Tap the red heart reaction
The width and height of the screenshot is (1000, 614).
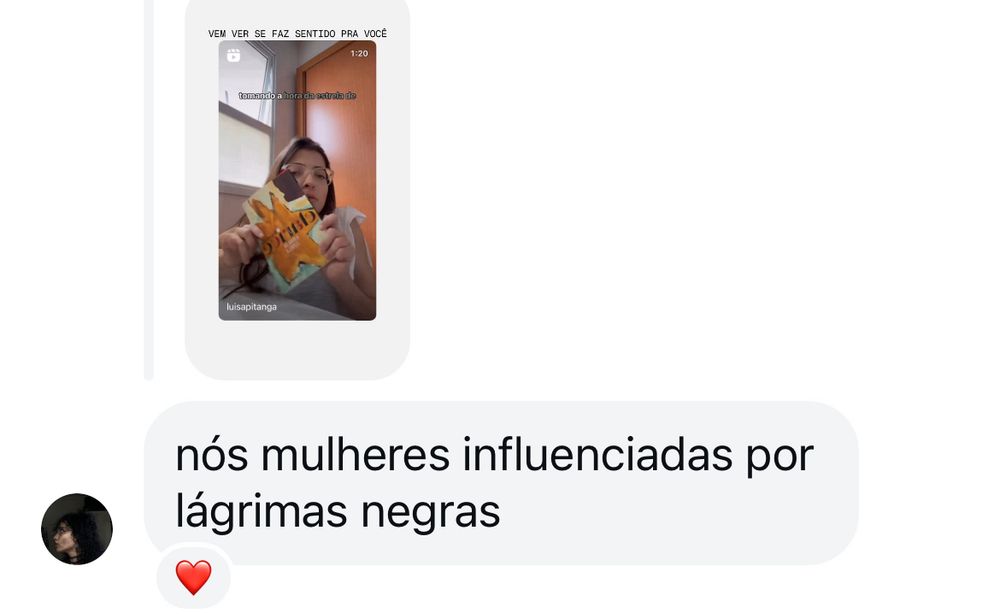pyautogui.click(x=193, y=577)
